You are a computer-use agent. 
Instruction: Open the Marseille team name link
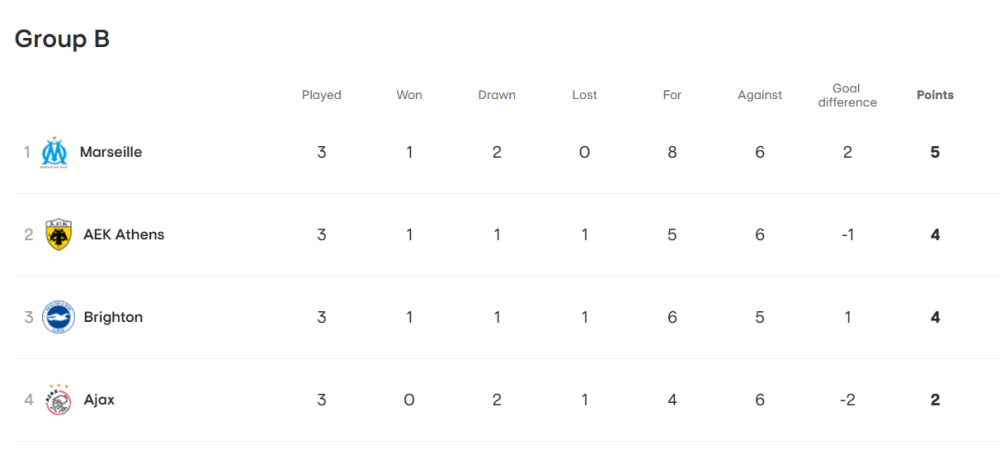(111, 152)
